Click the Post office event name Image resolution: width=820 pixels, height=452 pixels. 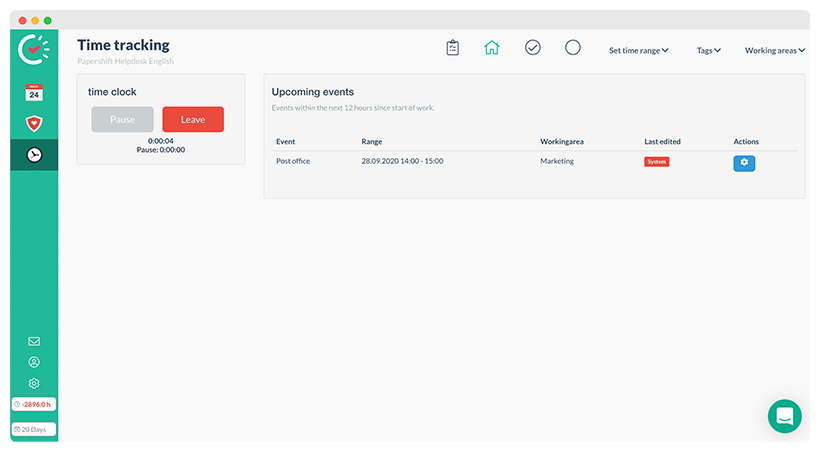coord(293,161)
